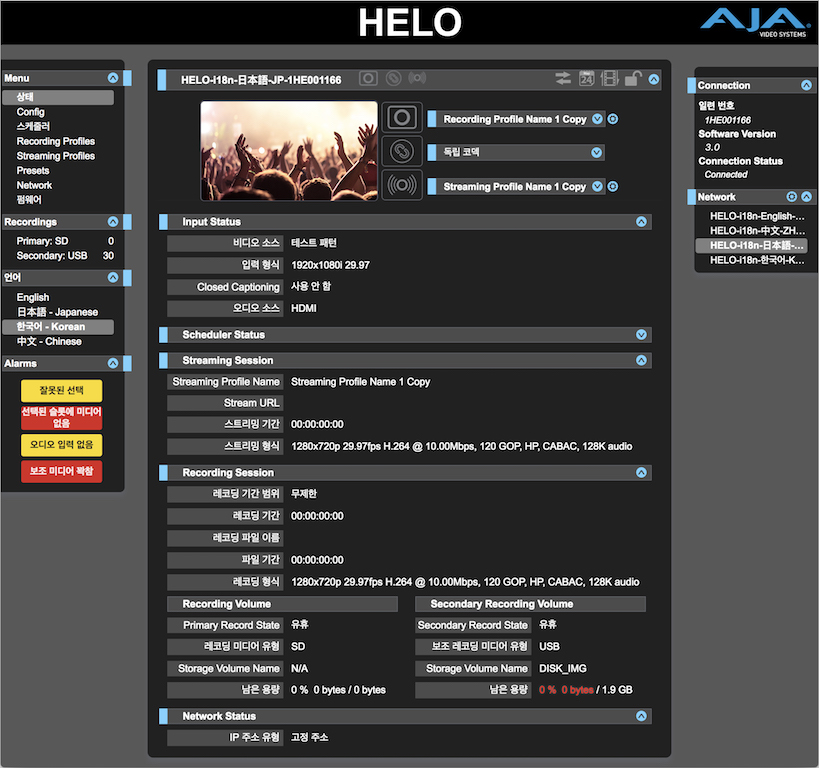The image size is (819, 768).
Task: Click the large Stream button beside the preview
Action: point(402,185)
